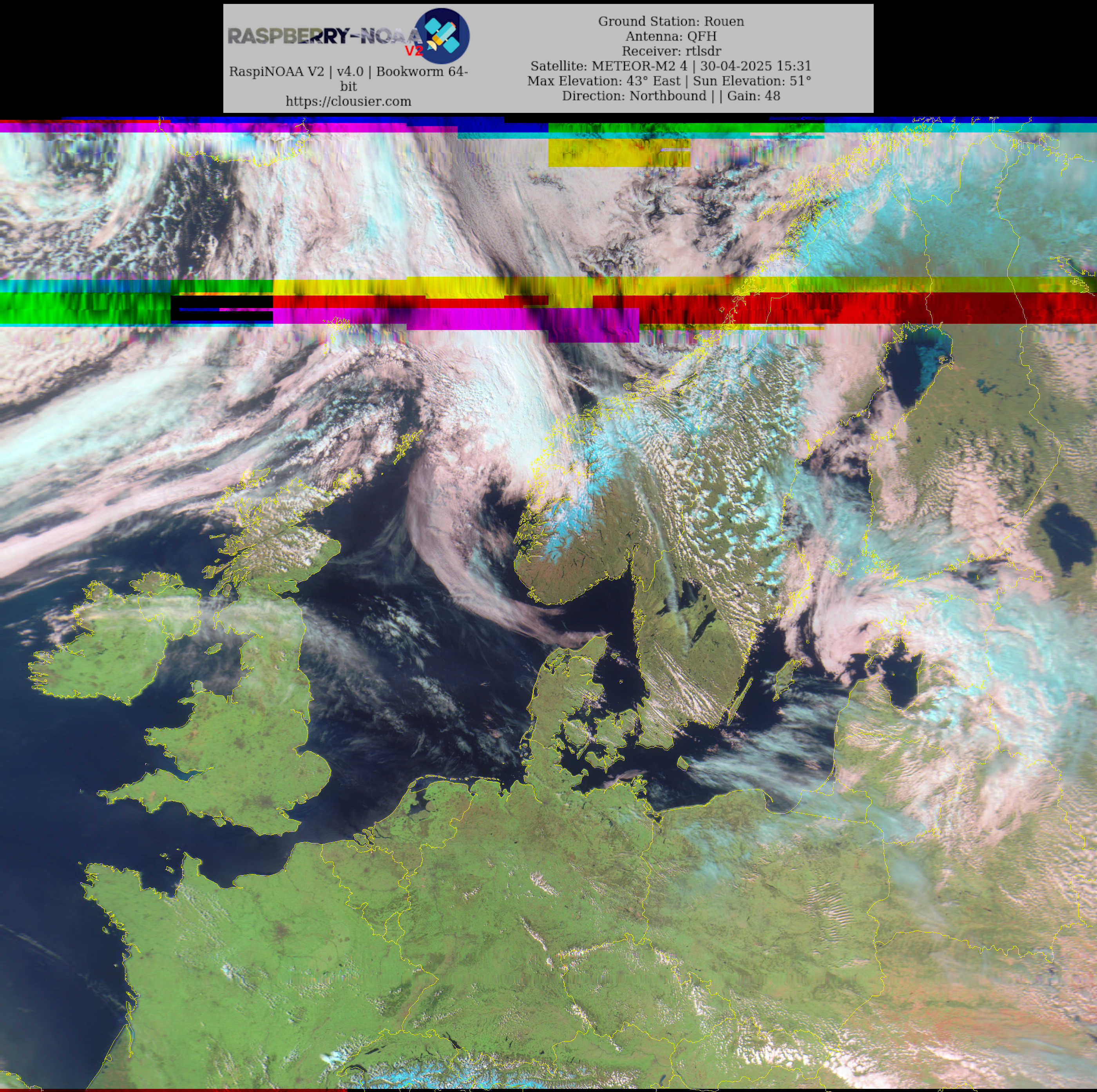This screenshot has height=1092, width=1097.
Task: Click the 'Max Elevation: 43° East | Sun Elevation: 51°' line
Action: point(669,81)
